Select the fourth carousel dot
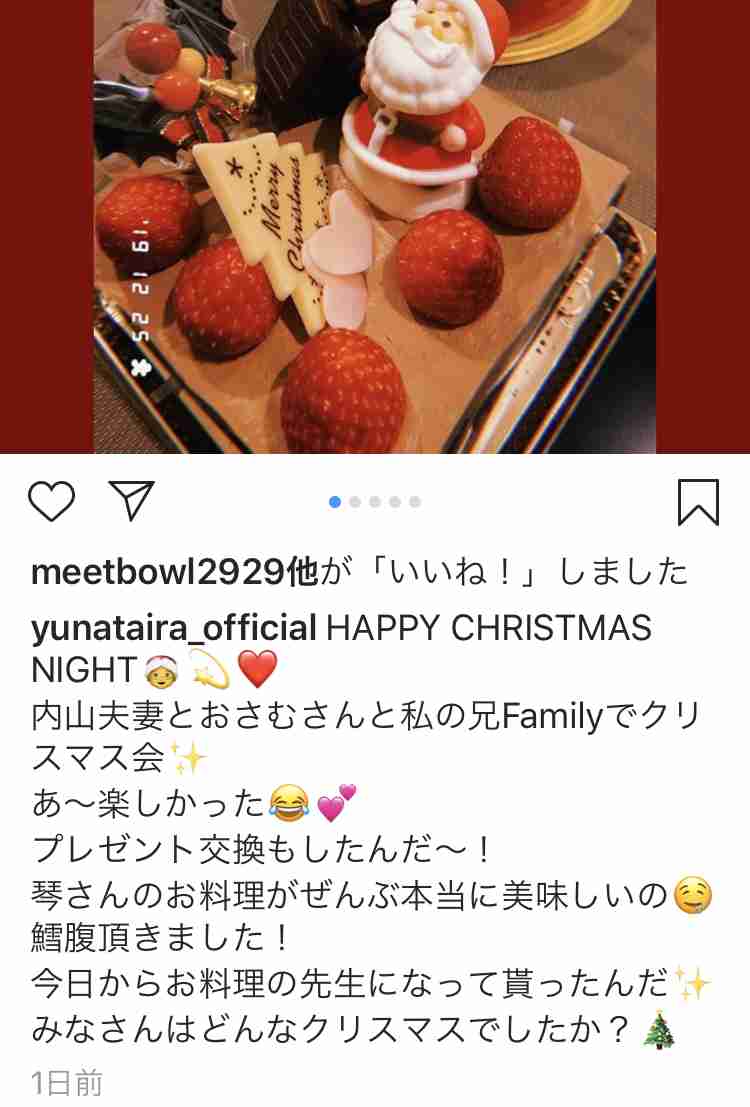 pyautogui.click(x=395, y=502)
